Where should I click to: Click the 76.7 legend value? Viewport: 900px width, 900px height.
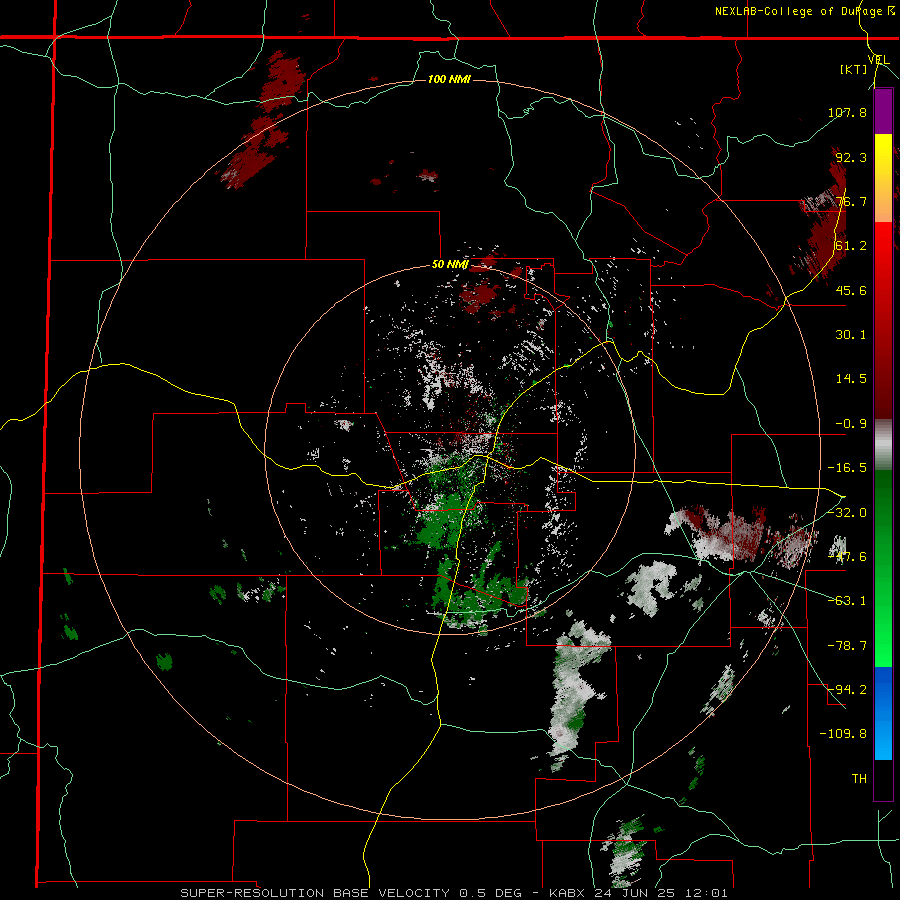click(x=851, y=201)
